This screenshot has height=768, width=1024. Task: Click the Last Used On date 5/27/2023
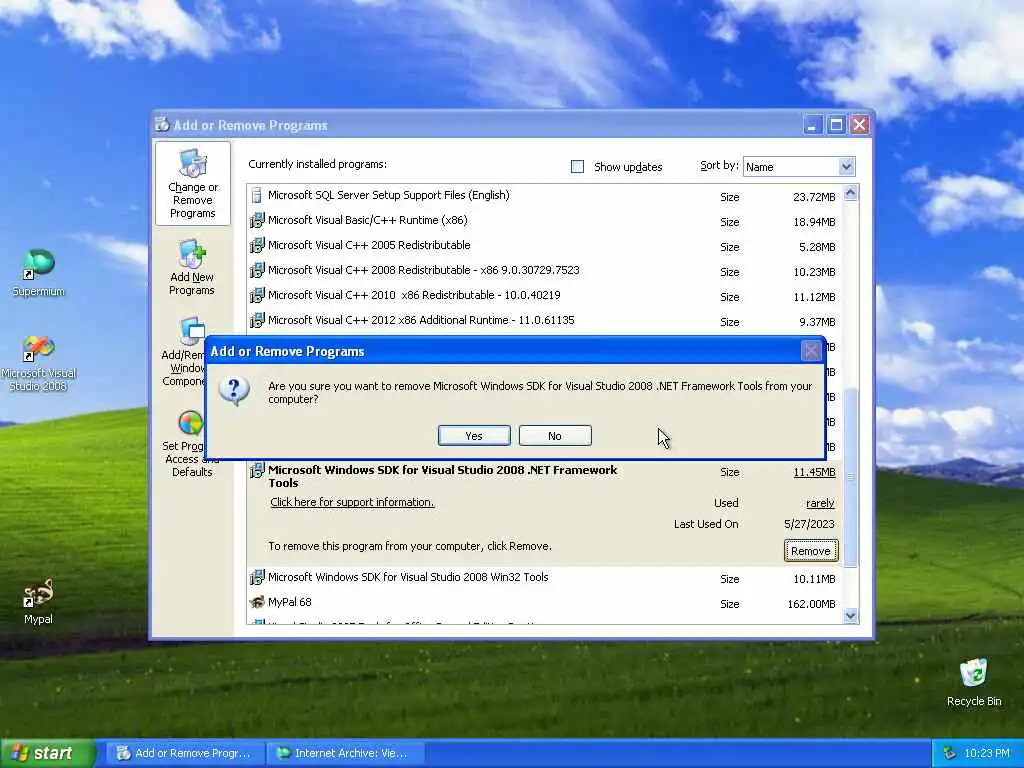coord(809,524)
